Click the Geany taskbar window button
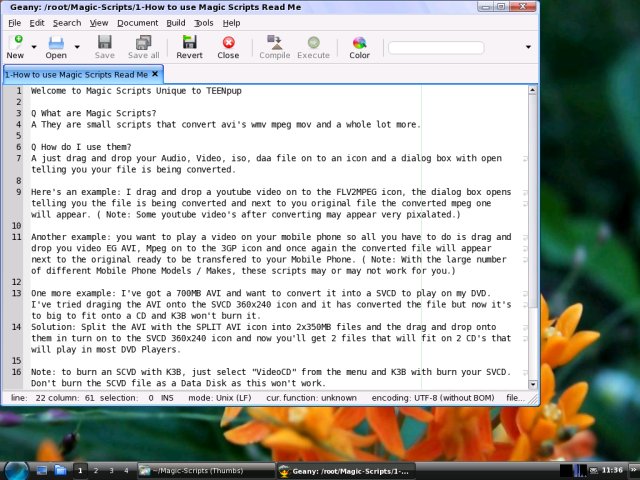 pyautogui.click(x=346, y=471)
